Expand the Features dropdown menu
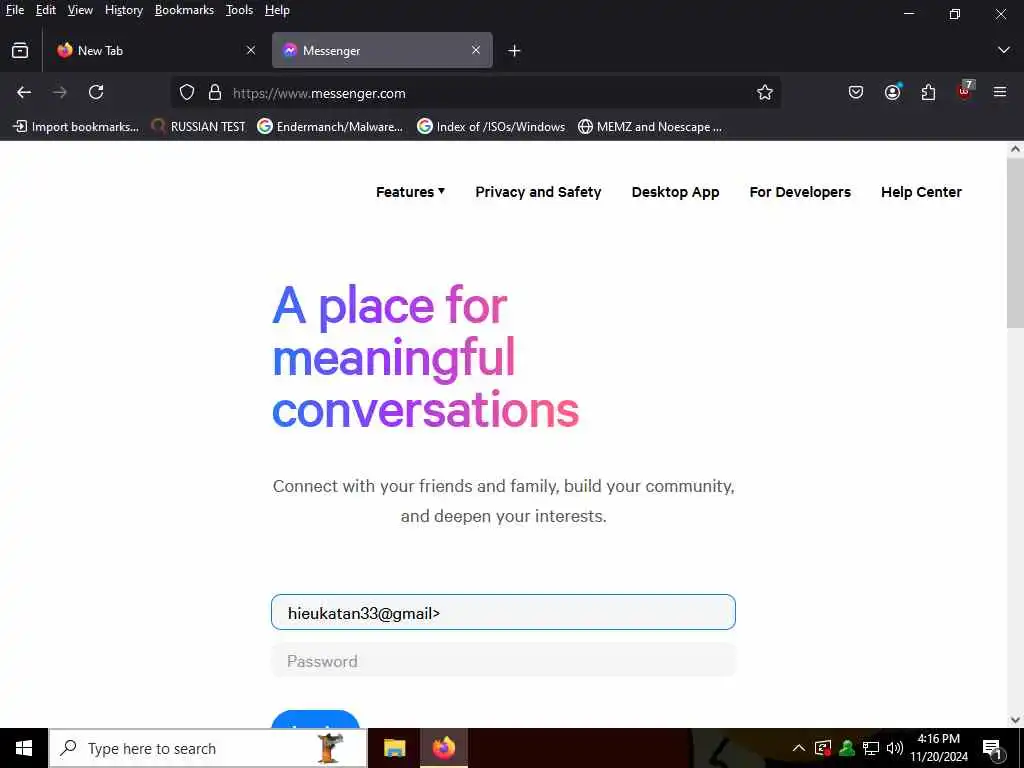Image resolution: width=1024 pixels, height=768 pixels. [410, 192]
